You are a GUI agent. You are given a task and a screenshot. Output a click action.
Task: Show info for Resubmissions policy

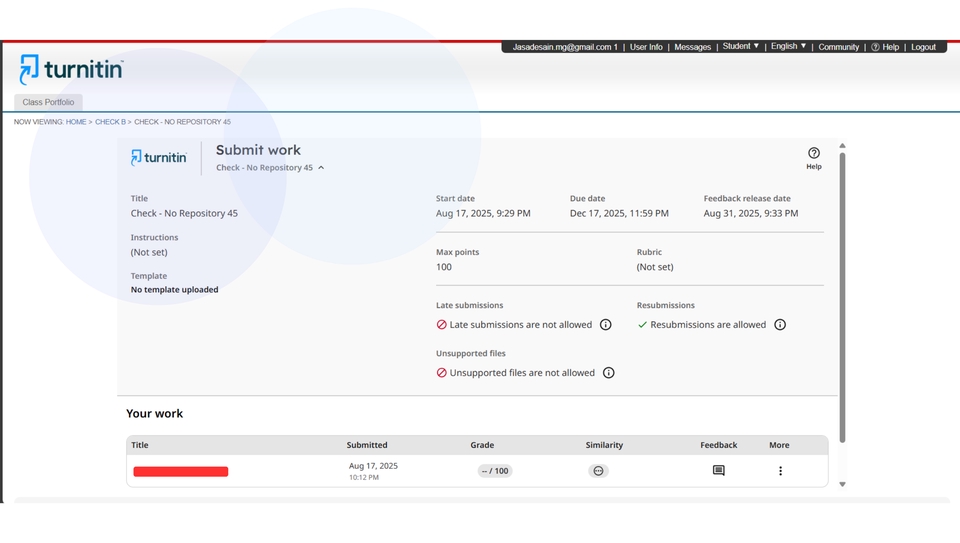point(780,325)
